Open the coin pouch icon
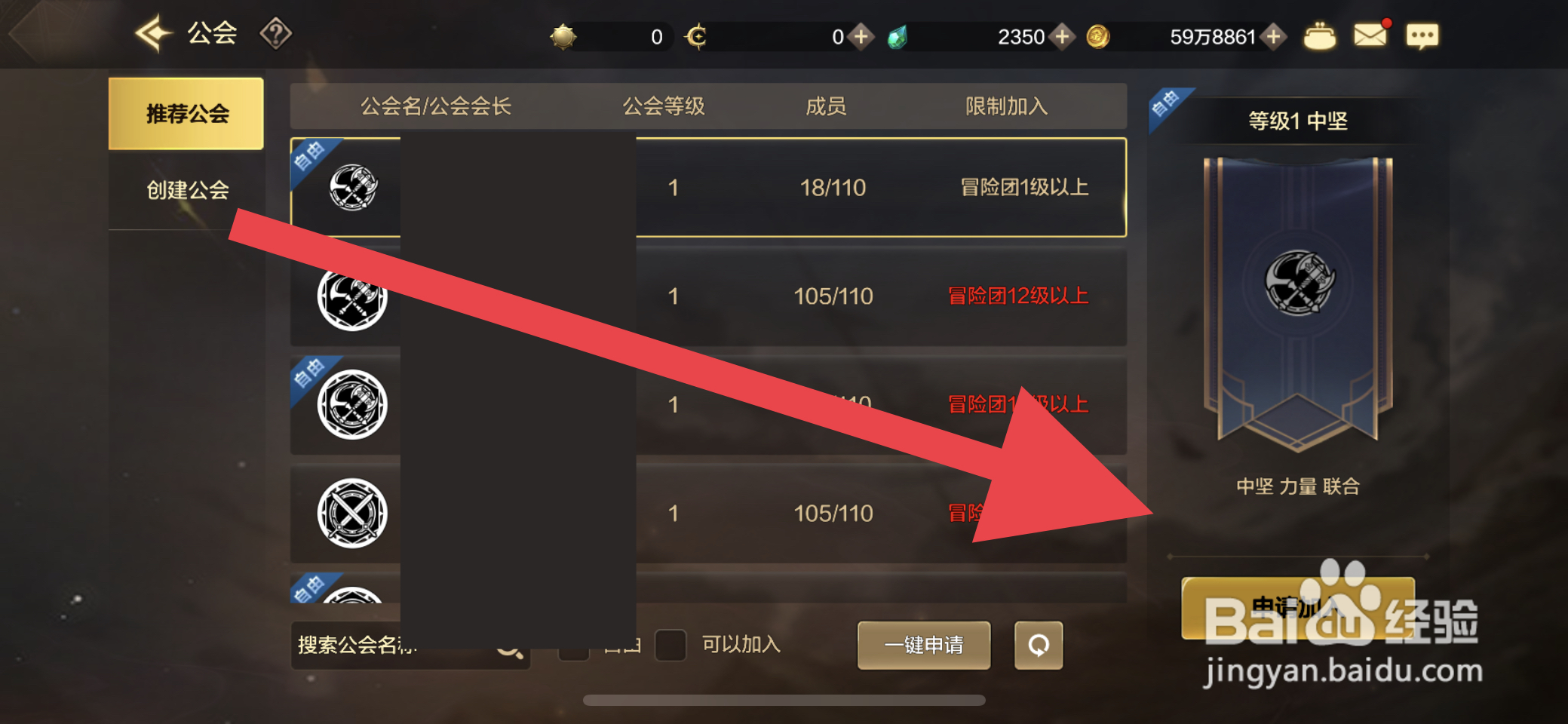The image size is (1568, 724). pos(1319,36)
